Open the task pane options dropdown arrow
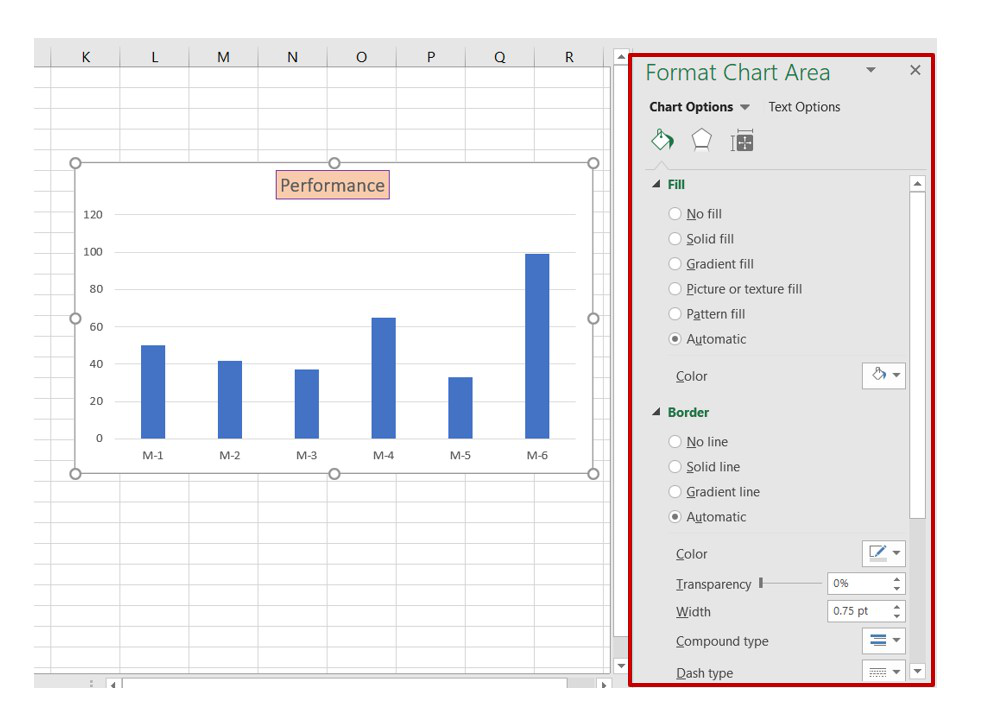This screenshot has width=982, height=726. (x=870, y=70)
